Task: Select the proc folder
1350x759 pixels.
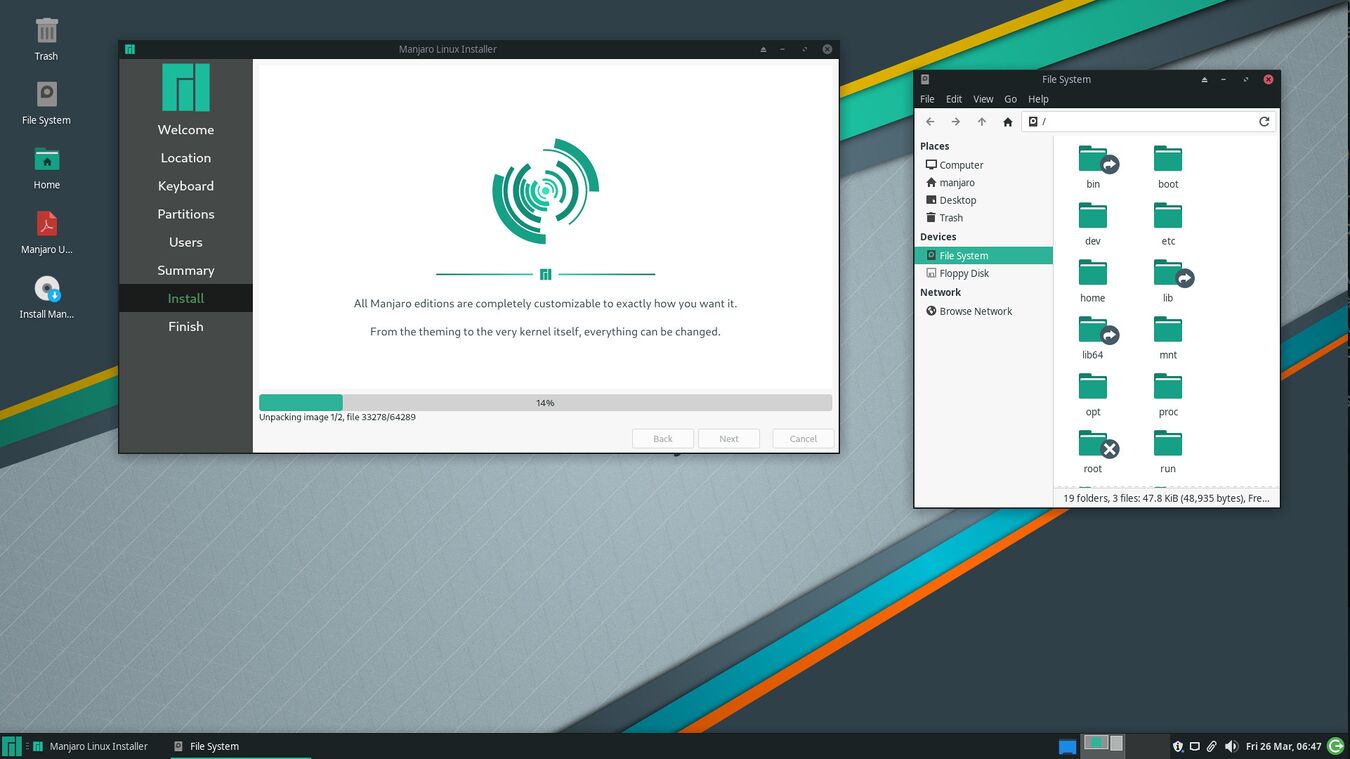Action: tap(1168, 395)
